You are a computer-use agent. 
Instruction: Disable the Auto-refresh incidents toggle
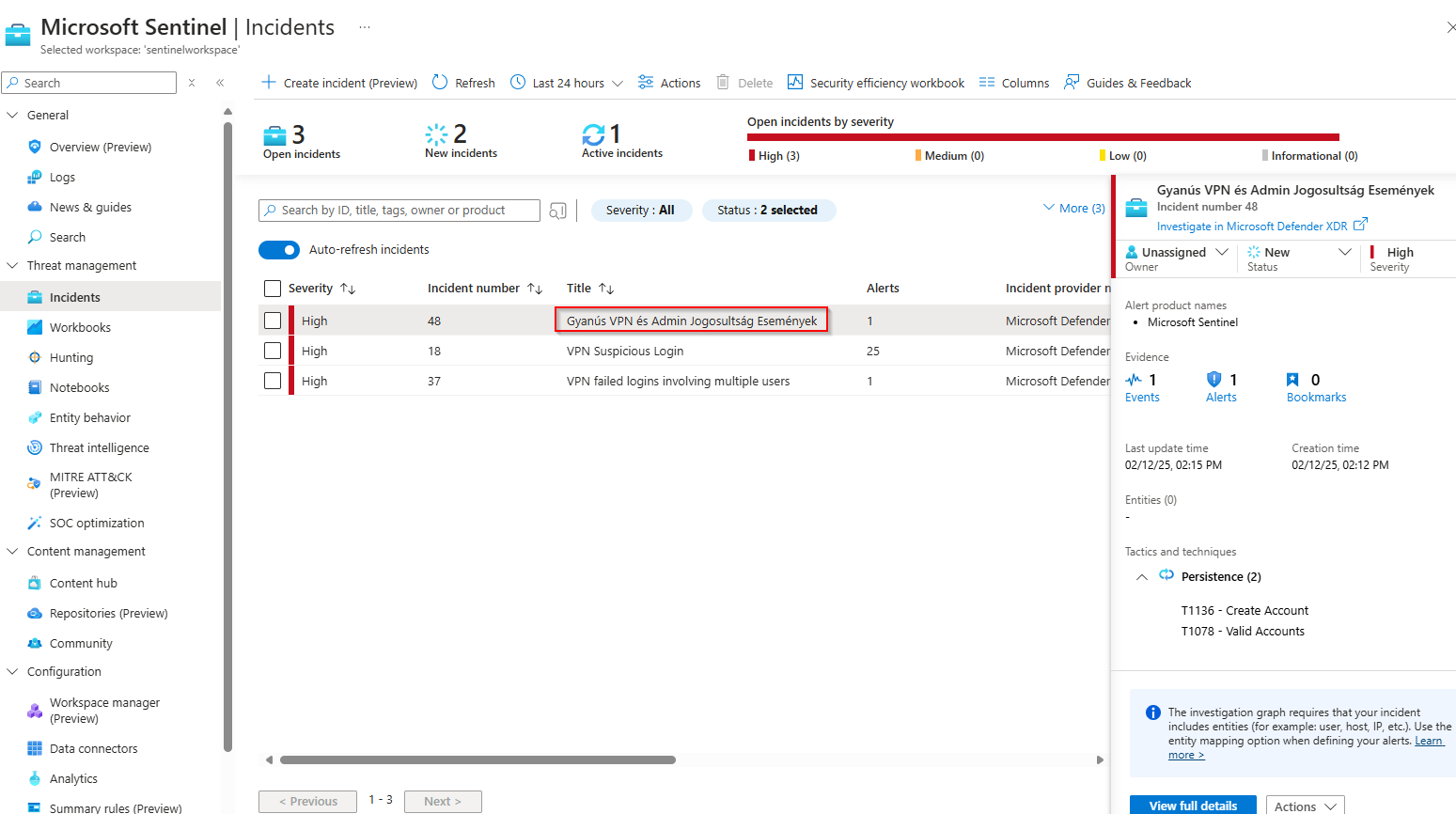click(x=279, y=250)
